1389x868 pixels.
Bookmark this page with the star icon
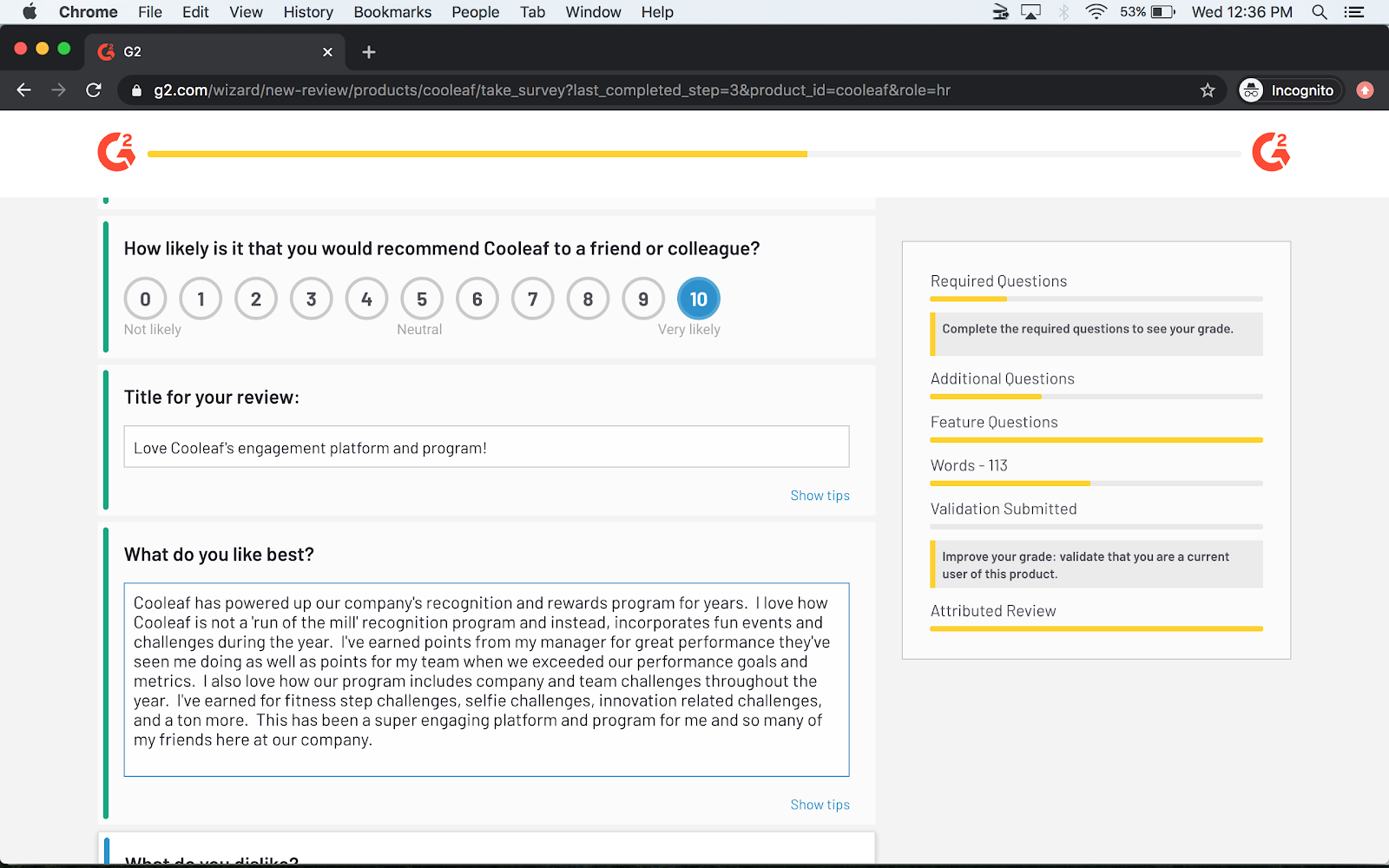[x=1208, y=90]
